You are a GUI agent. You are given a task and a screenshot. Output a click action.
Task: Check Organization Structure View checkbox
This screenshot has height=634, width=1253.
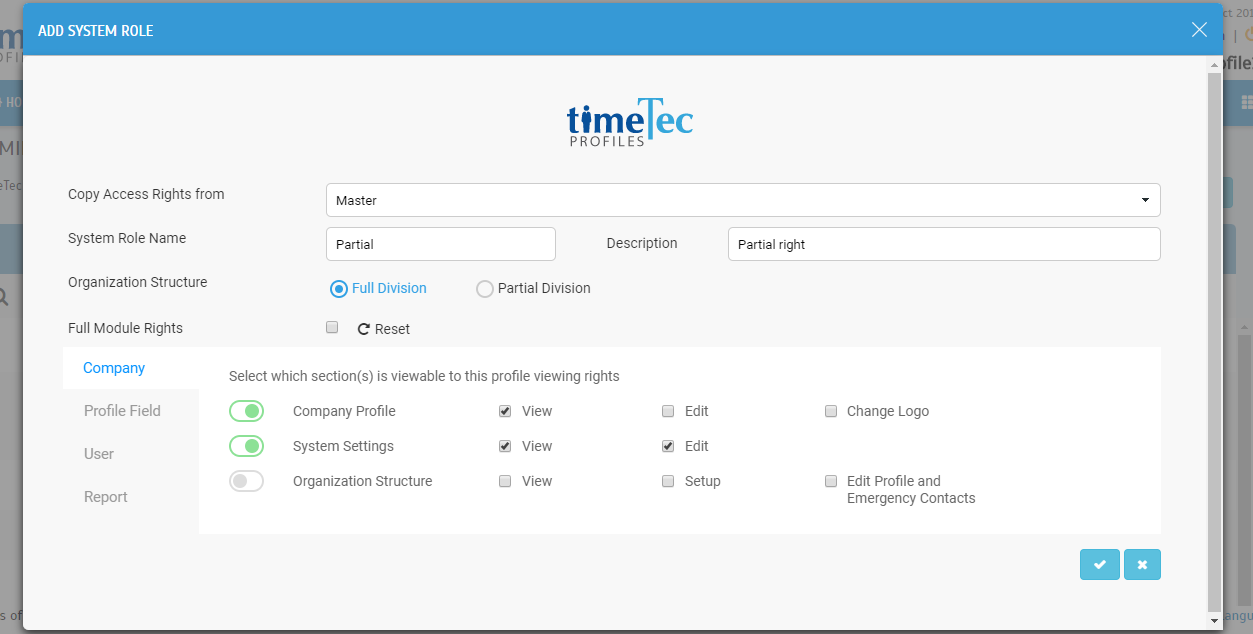pos(505,481)
